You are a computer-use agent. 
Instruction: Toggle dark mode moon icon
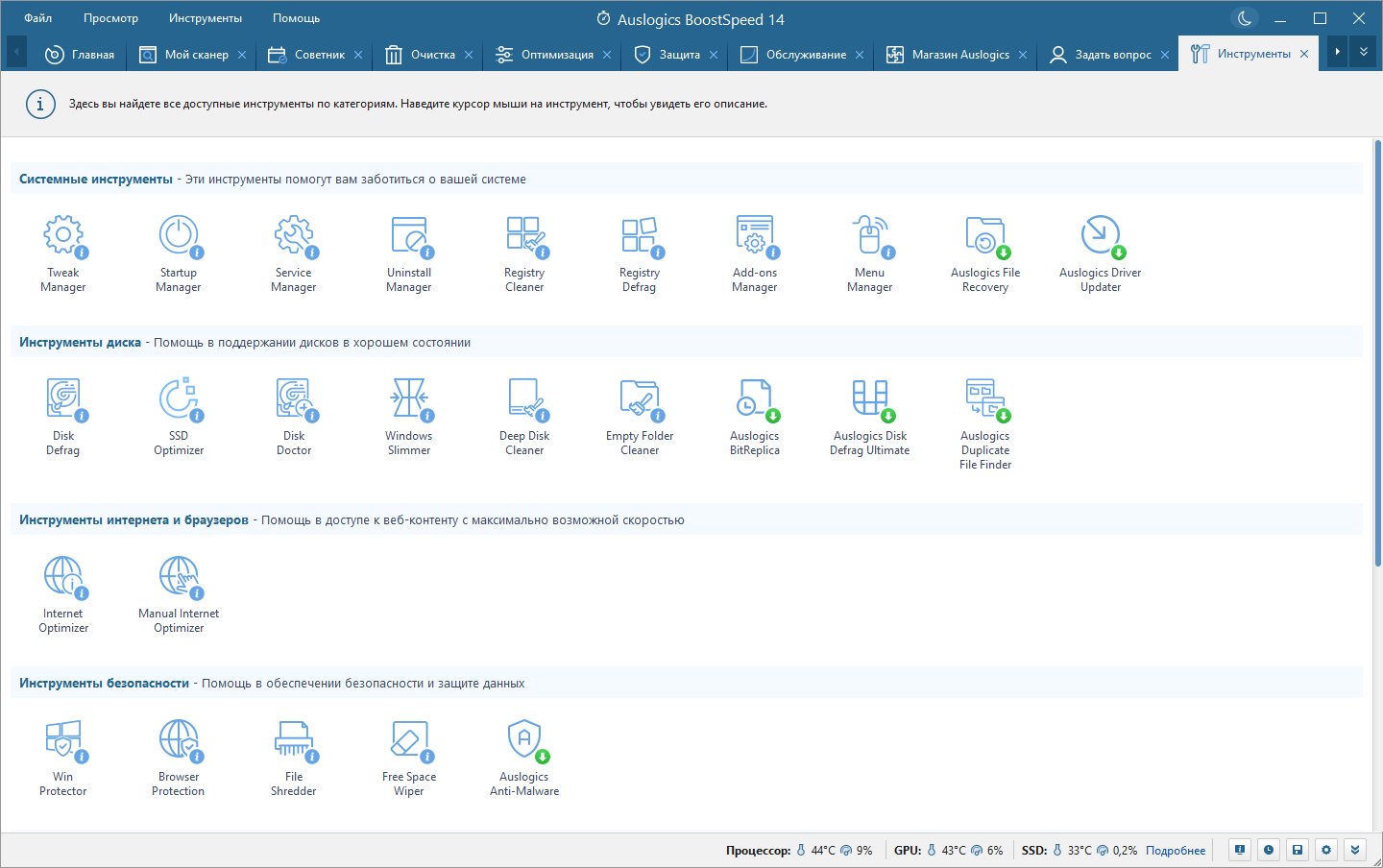pos(1245,18)
